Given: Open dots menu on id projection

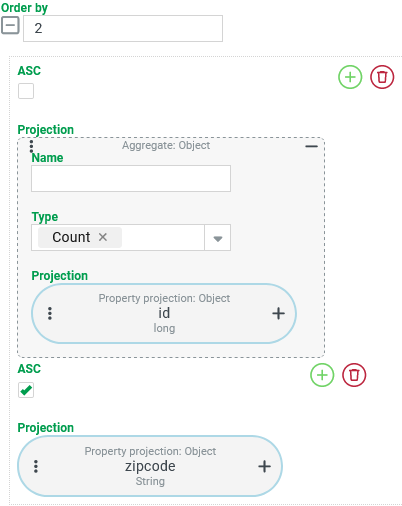Looking at the screenshot, I should pos(50,313).
